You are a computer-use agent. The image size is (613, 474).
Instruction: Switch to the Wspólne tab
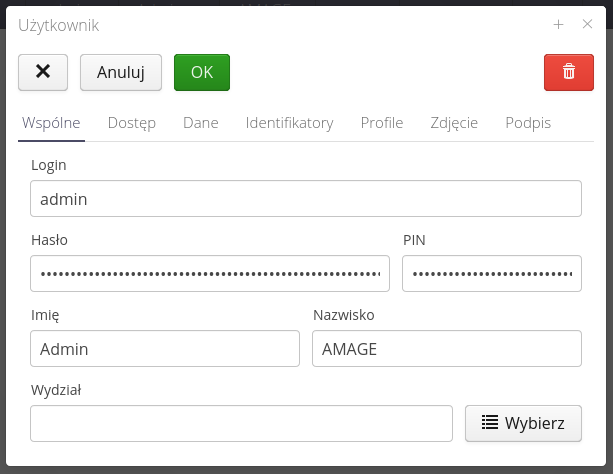point(50,123)
